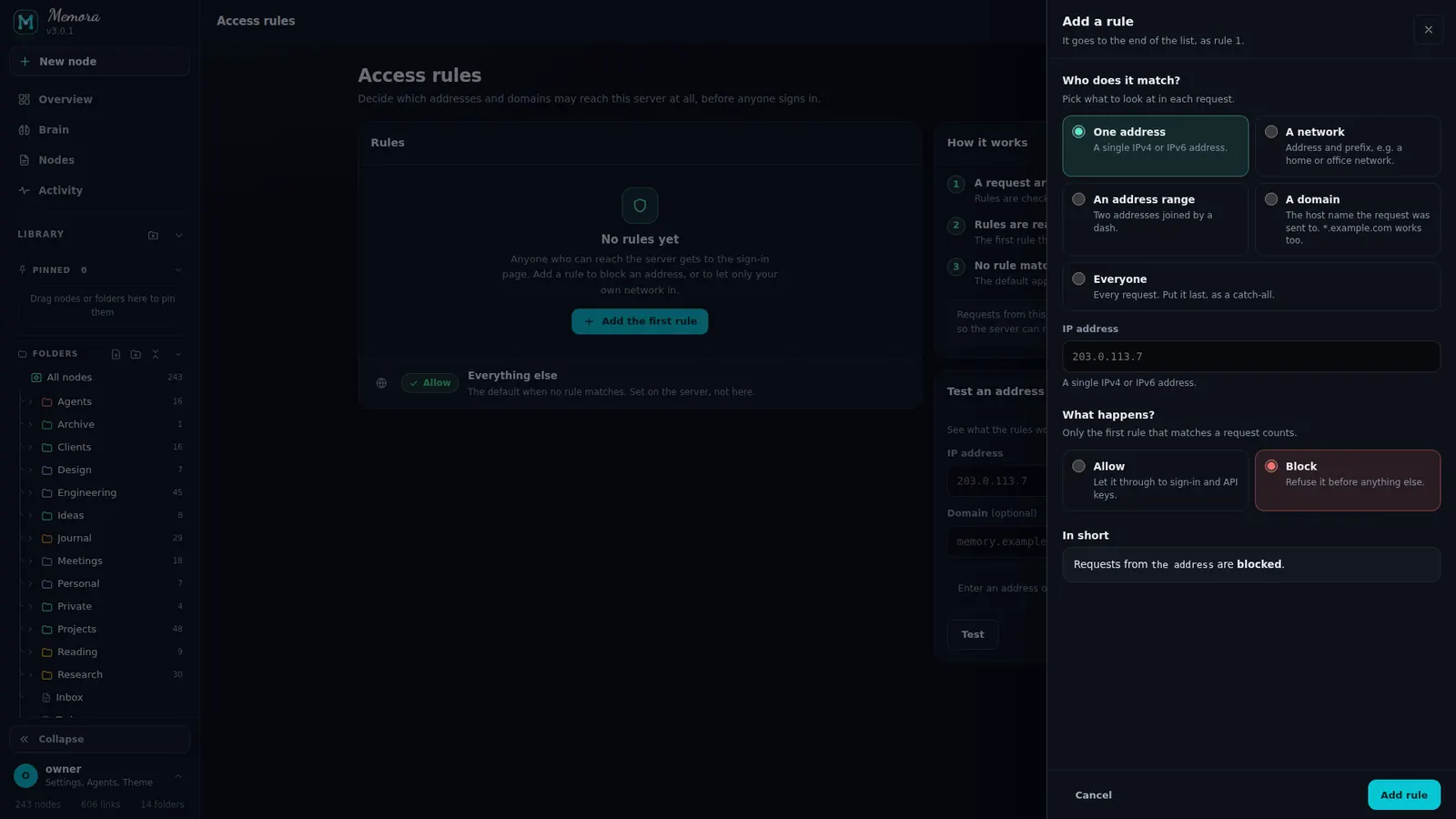Select the Everyone match option

(1251, 287)
